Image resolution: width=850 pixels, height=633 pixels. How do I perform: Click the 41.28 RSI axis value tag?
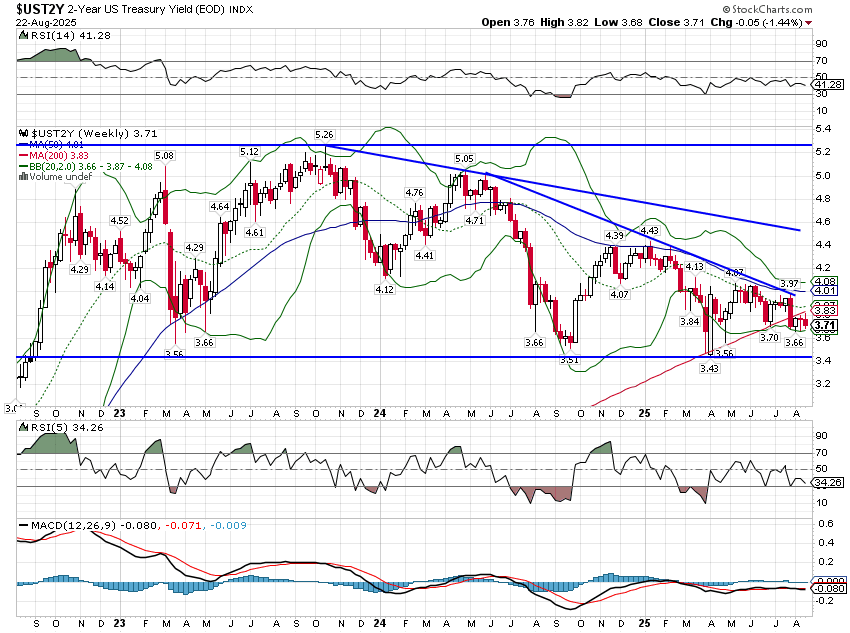(x=828, y=85)
